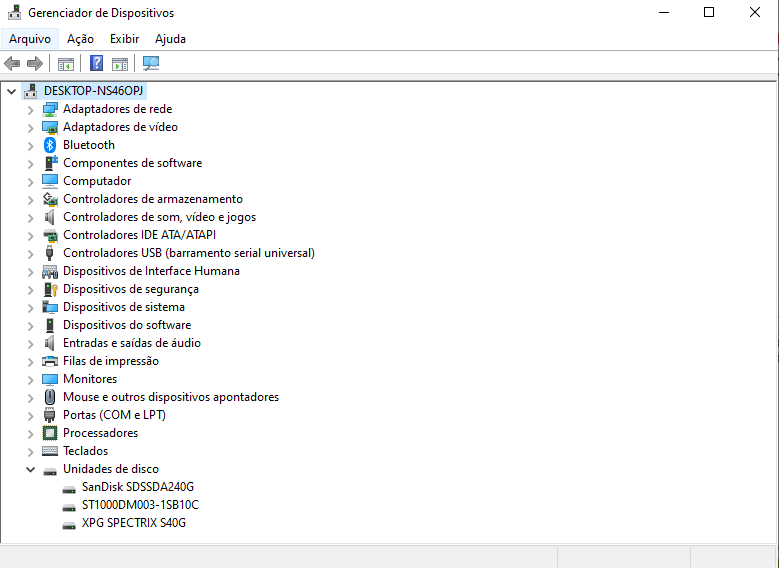Select the Componentes de software label

(x=133, y=163)
